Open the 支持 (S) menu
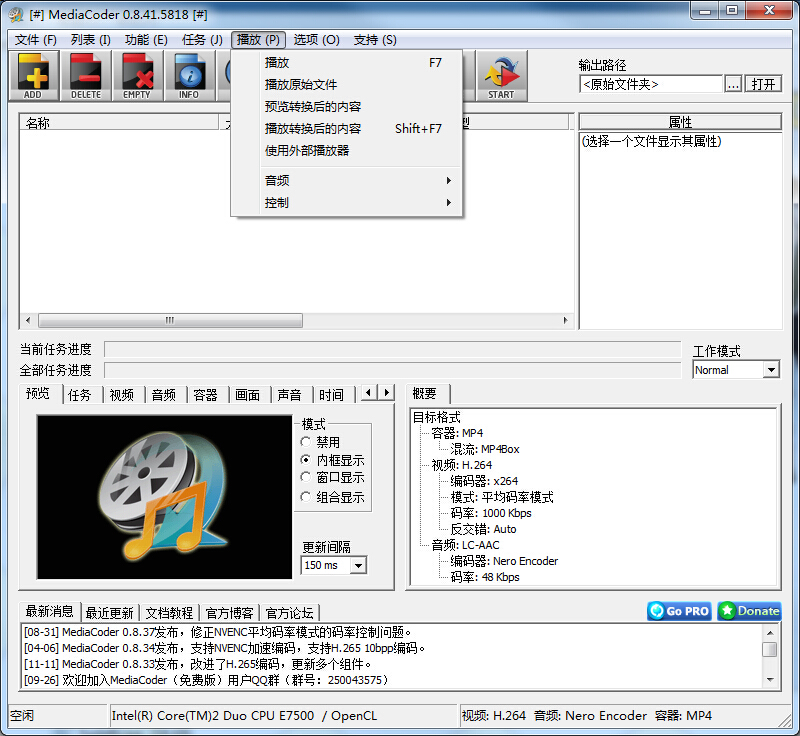Viewport: 800px width, 736px height. point(375,40)
